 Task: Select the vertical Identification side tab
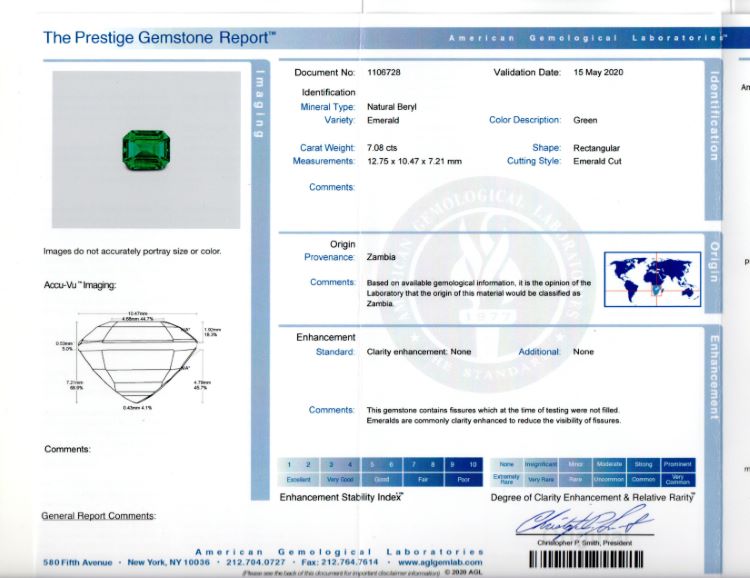pos(714,115)
